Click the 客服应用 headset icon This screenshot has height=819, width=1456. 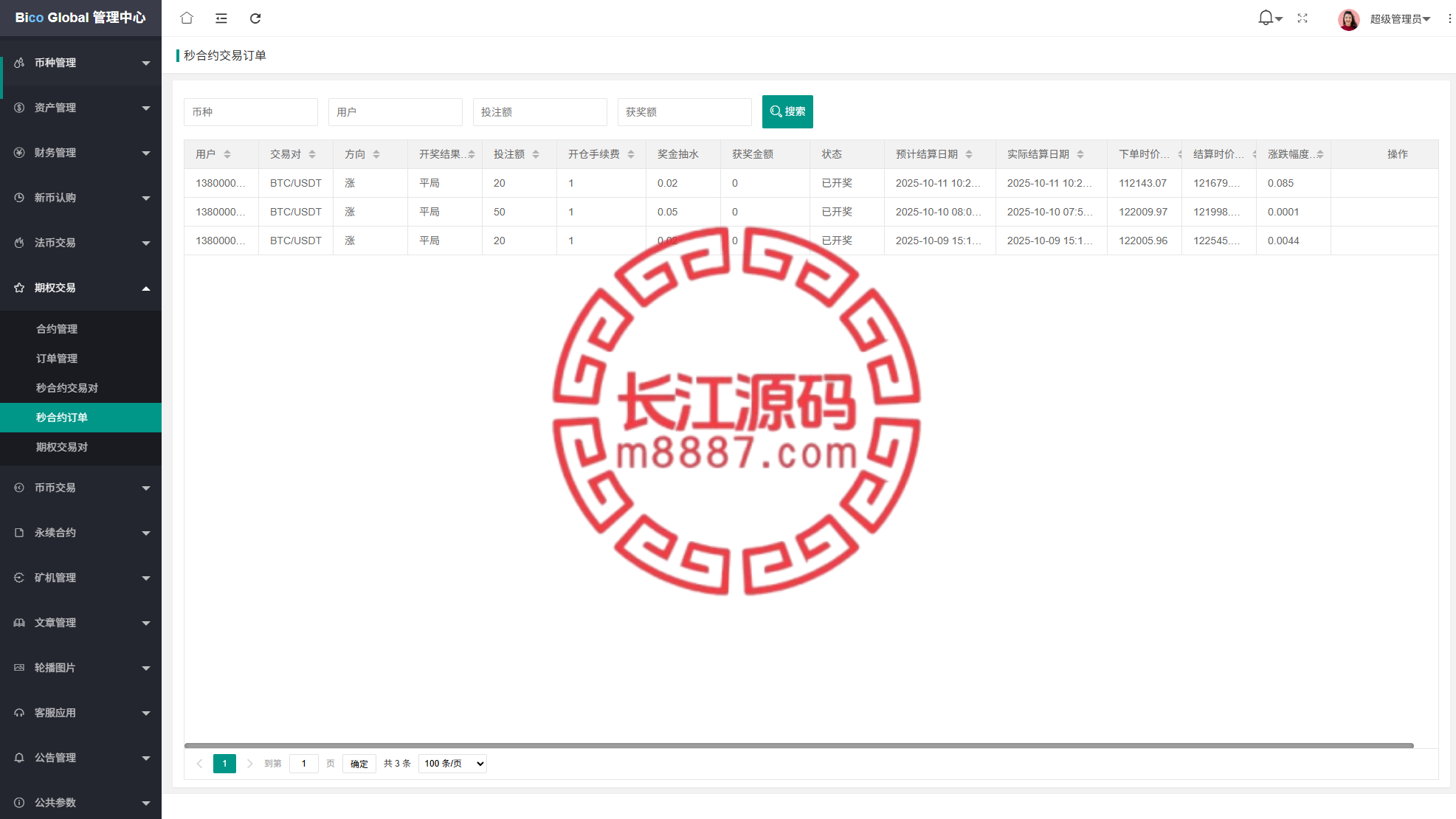click(x=19, y=713)
